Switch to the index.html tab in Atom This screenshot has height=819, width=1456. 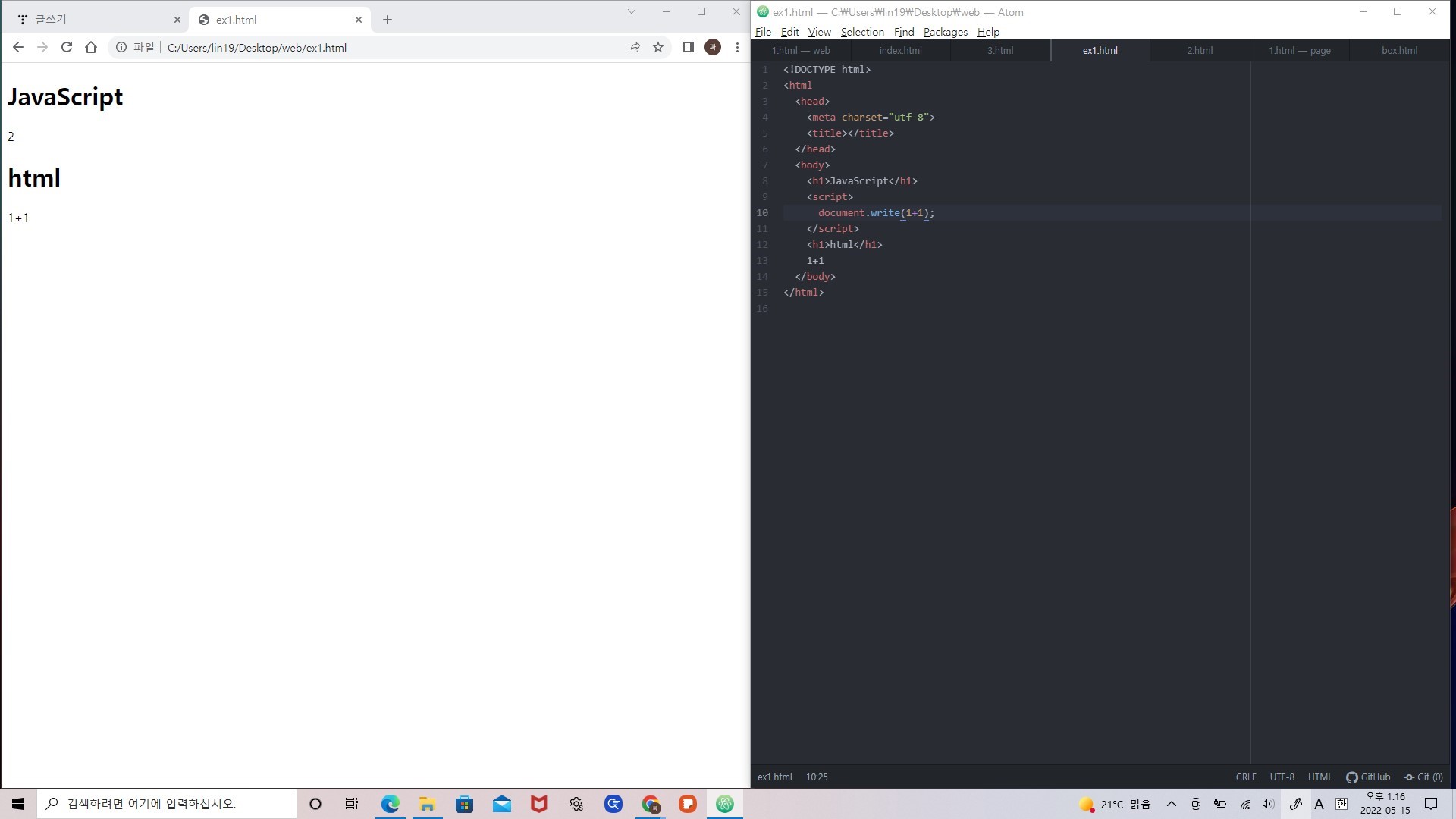point(900,50)
